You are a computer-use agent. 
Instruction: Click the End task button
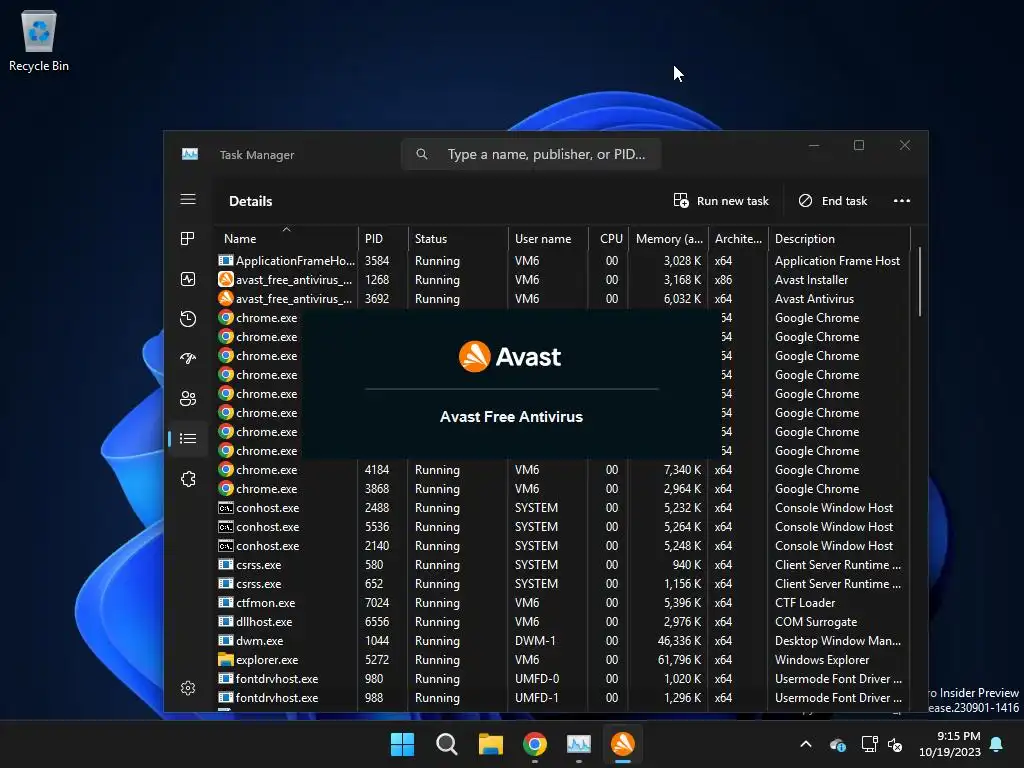coord(833,200)
